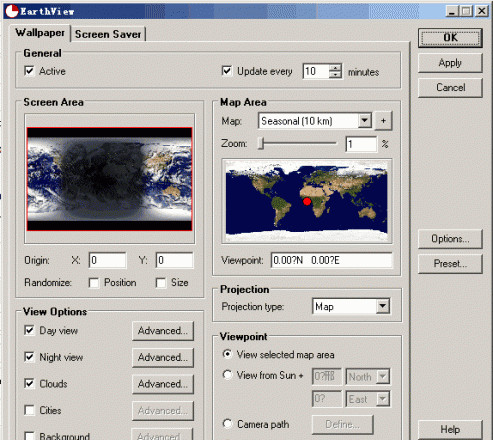Select the Wallpaper tab

(40, 33)
